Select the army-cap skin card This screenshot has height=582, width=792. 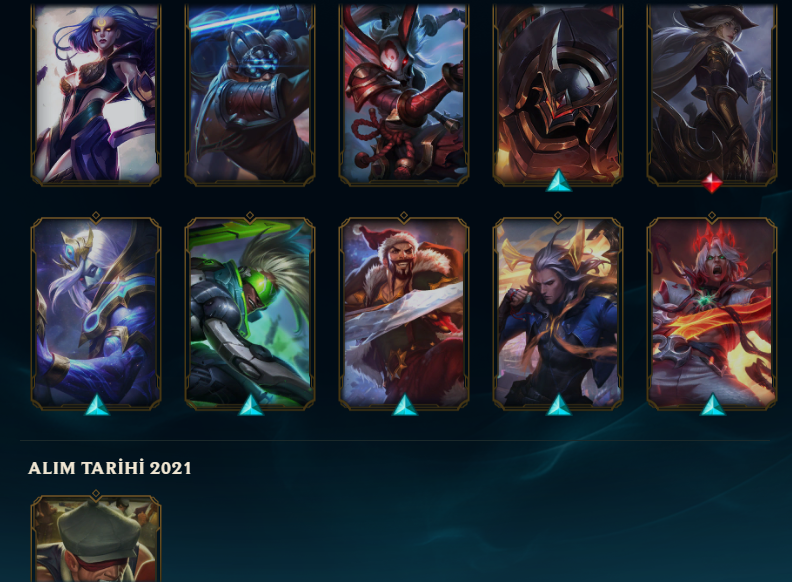point(96,539)
